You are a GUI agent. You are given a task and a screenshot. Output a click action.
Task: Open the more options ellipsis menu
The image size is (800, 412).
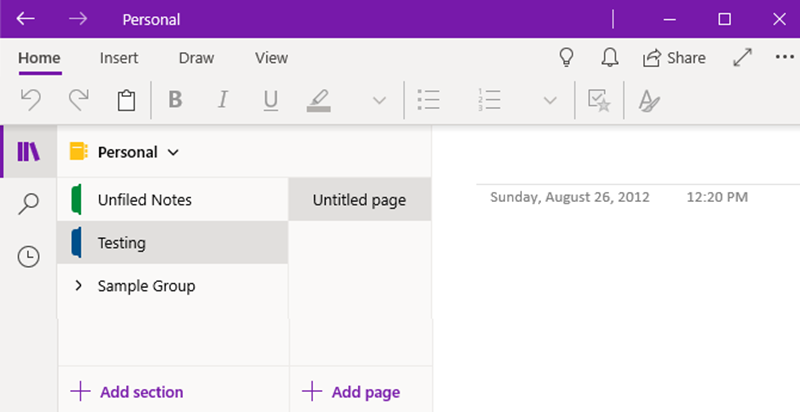point(785,57)
